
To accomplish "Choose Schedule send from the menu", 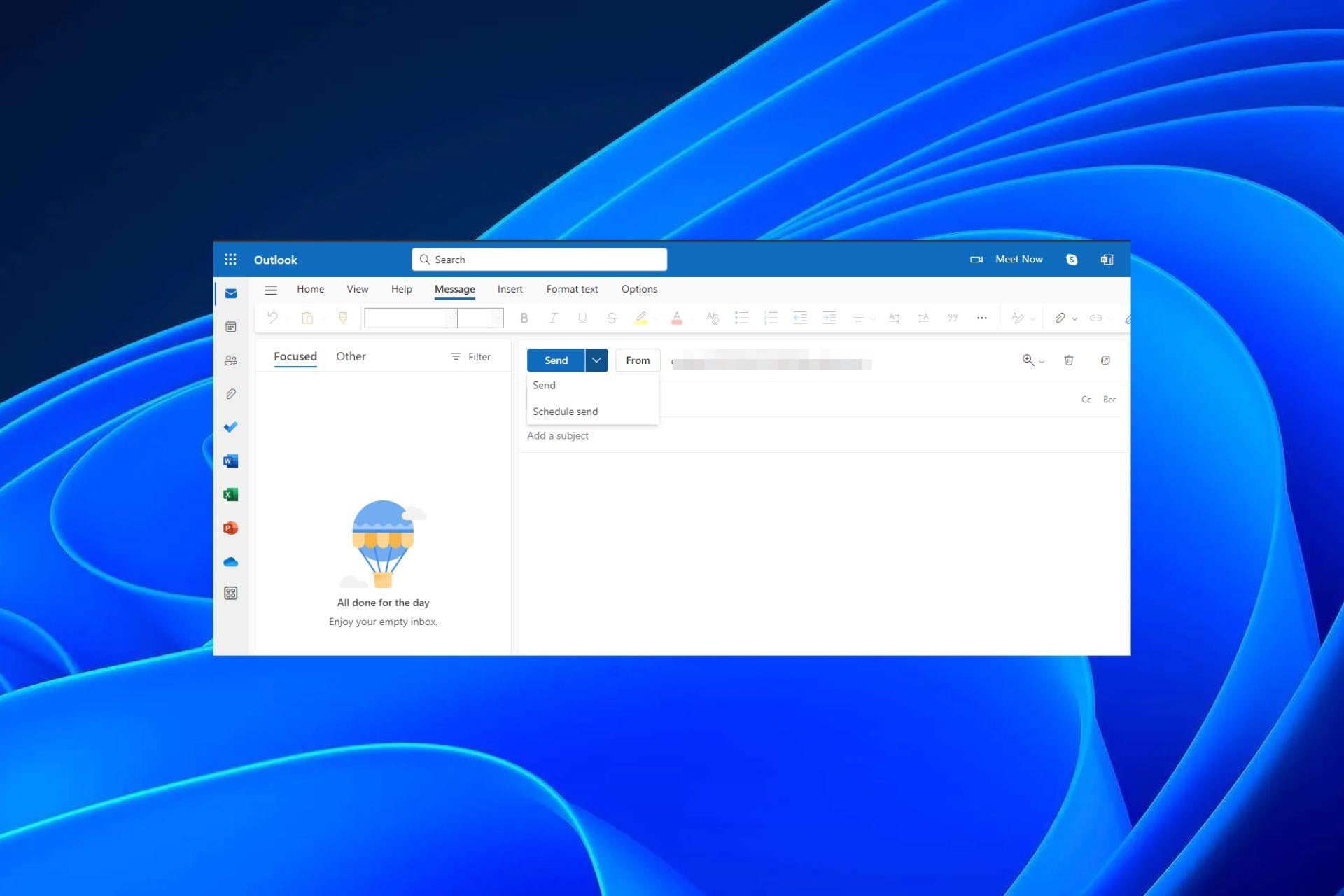I will (565, 412).
